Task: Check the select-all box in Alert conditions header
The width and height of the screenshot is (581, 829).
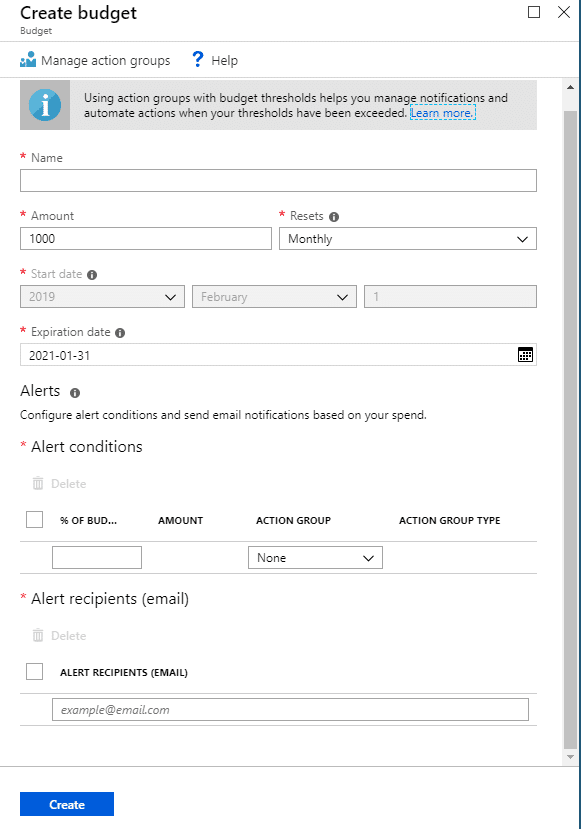Action: [x=34, y=520]
